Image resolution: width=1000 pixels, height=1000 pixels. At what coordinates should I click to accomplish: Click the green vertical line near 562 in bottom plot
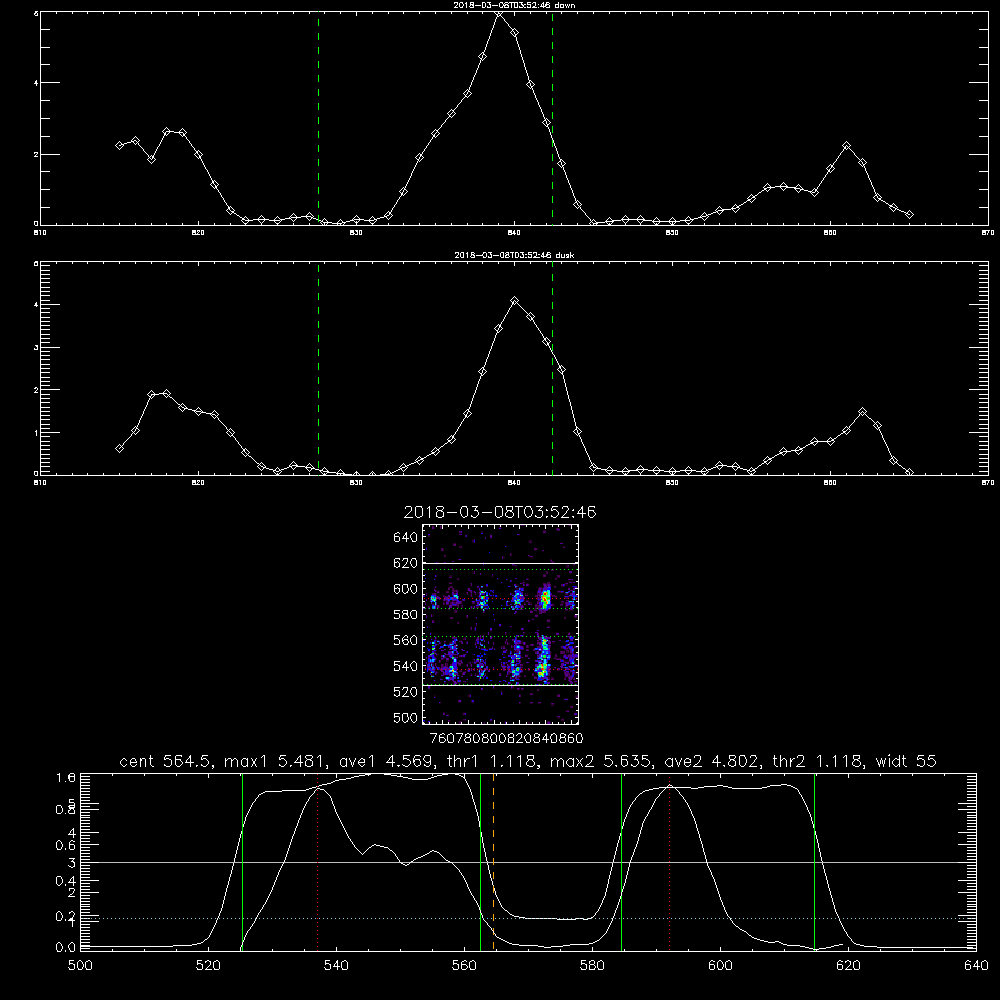[x=480, y=861]
